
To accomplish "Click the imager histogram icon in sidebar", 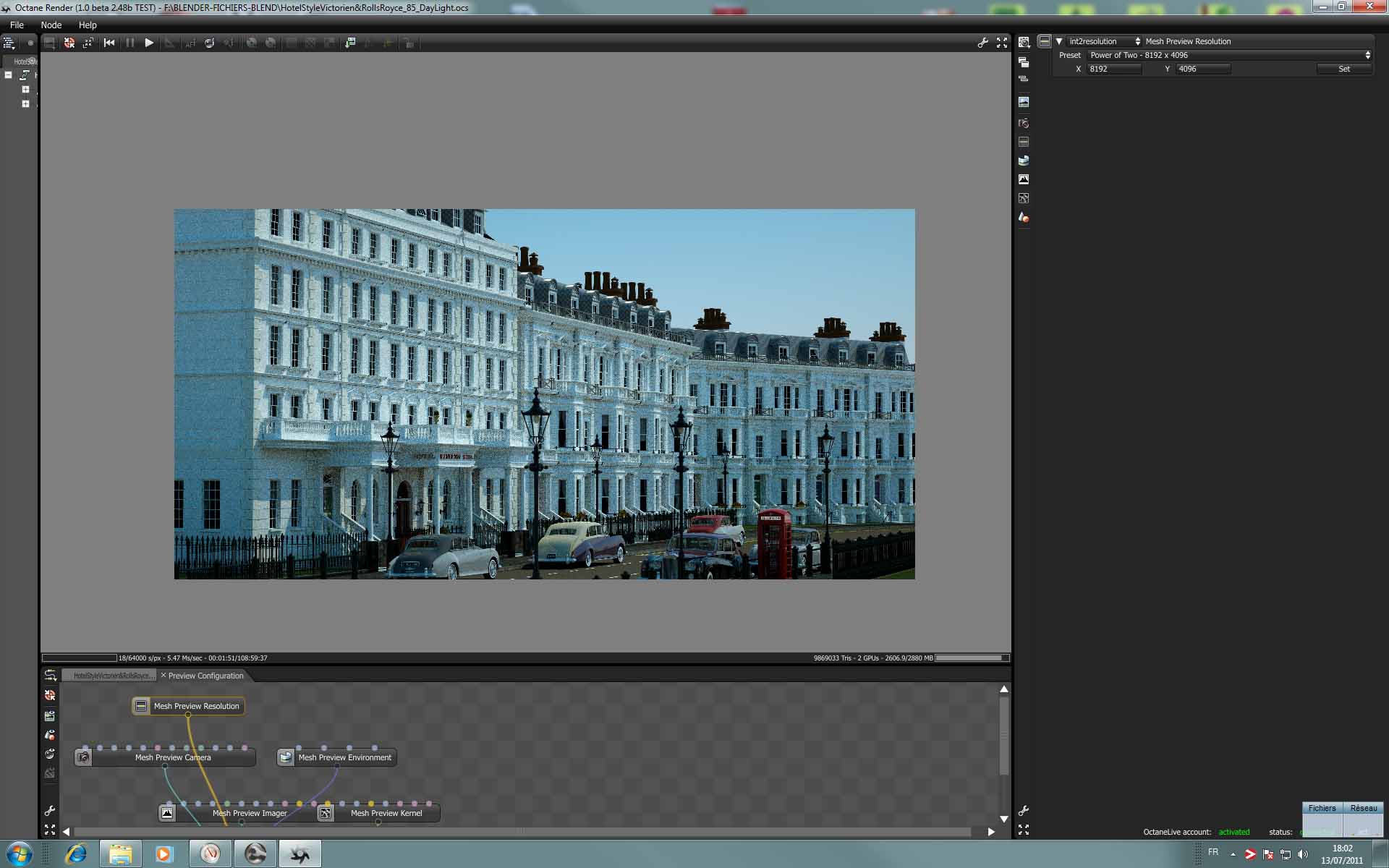I will (x=1024, y=179).
